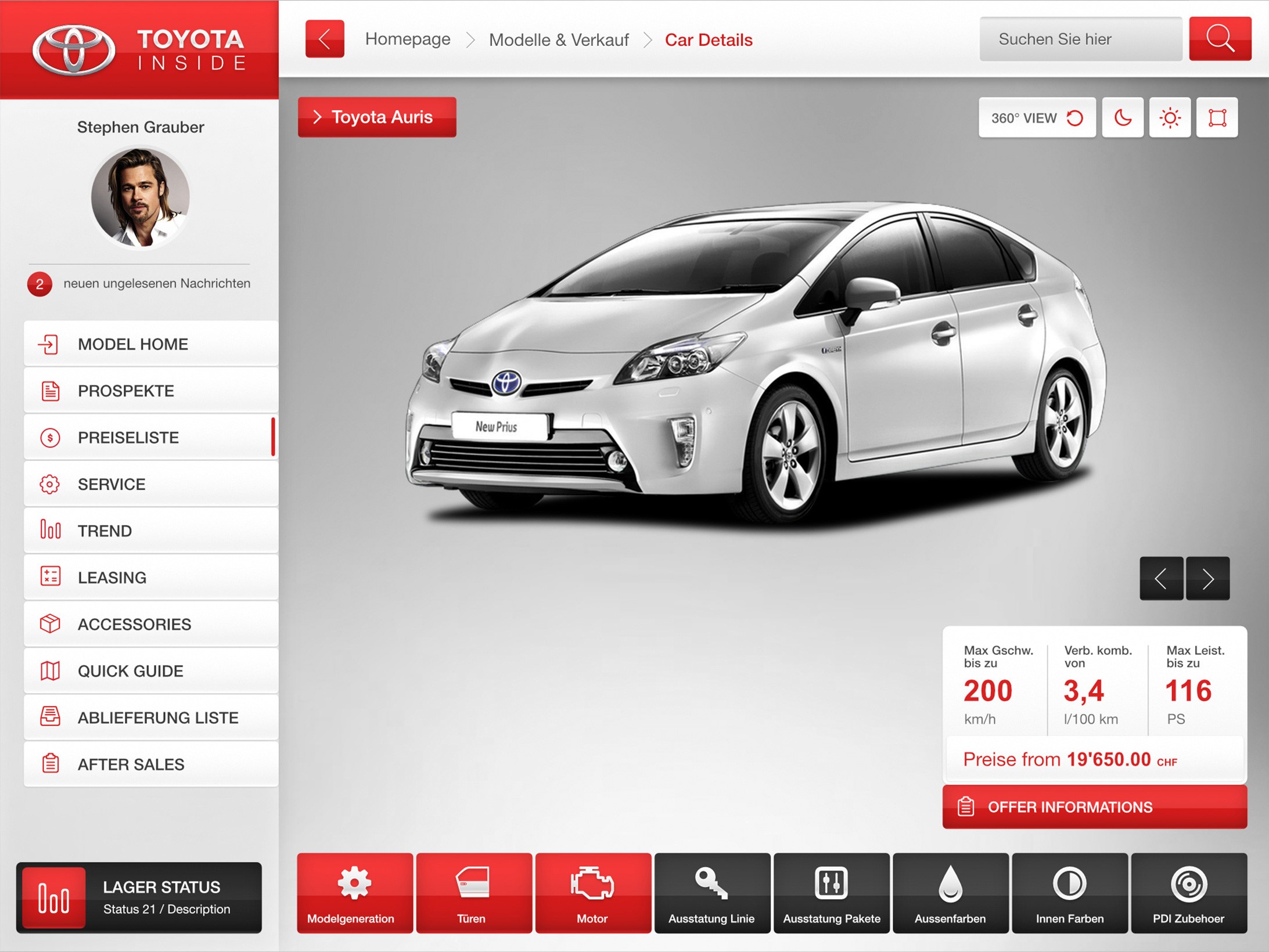The image size is (1269, 952).
Task: Click the red search magnifier button
Action: [1220, 39]
